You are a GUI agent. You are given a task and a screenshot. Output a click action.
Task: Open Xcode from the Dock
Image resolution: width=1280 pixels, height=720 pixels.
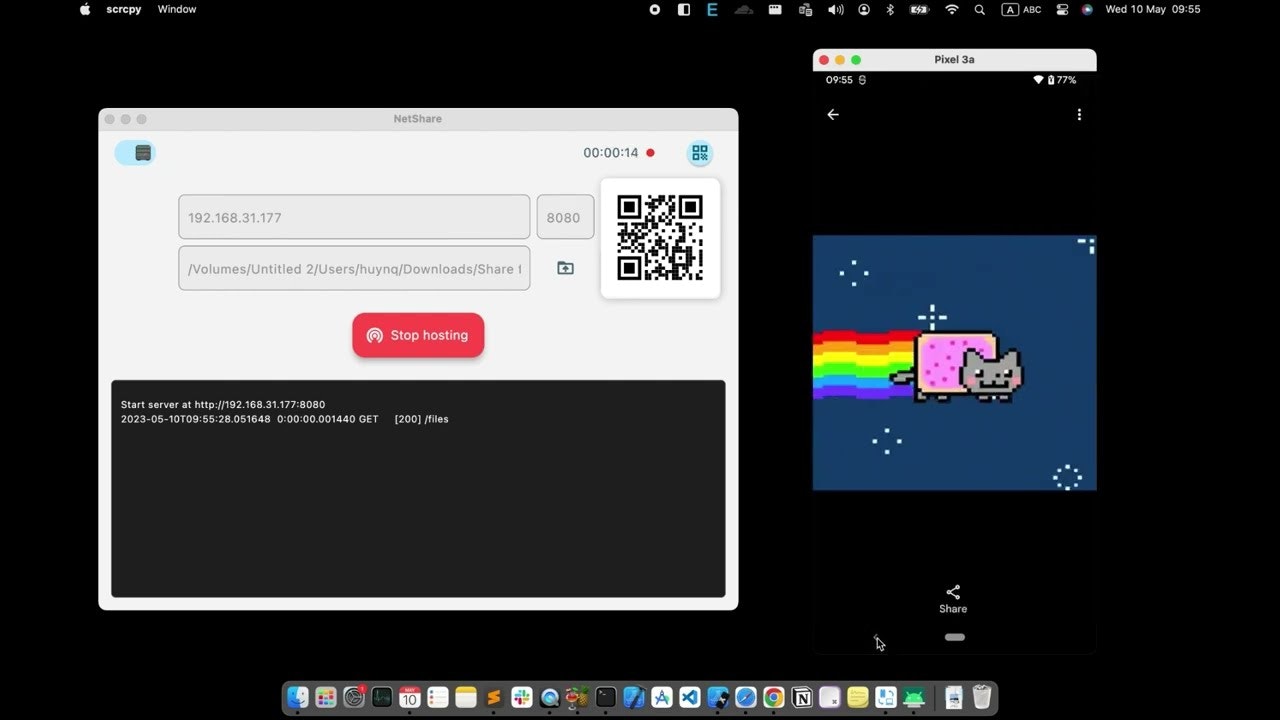point(634,698)
